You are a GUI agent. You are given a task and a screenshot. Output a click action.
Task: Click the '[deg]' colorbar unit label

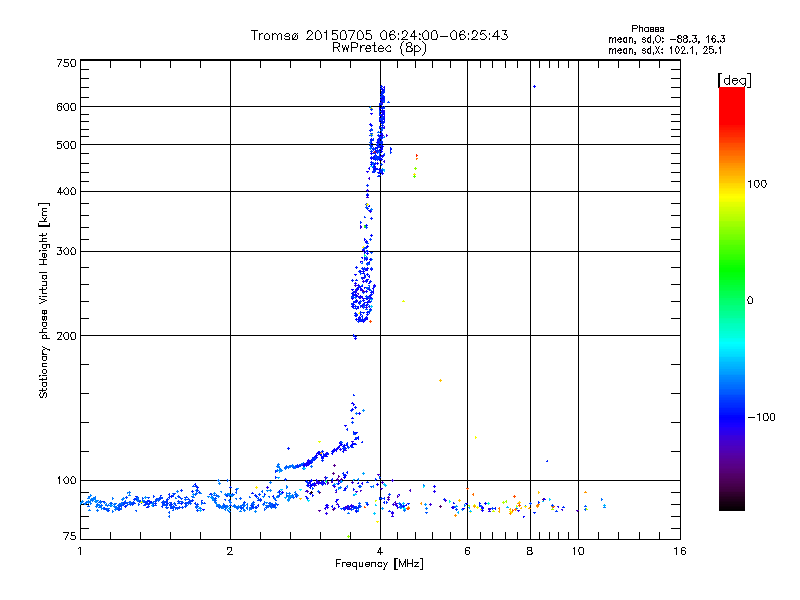tap(734, 81)
